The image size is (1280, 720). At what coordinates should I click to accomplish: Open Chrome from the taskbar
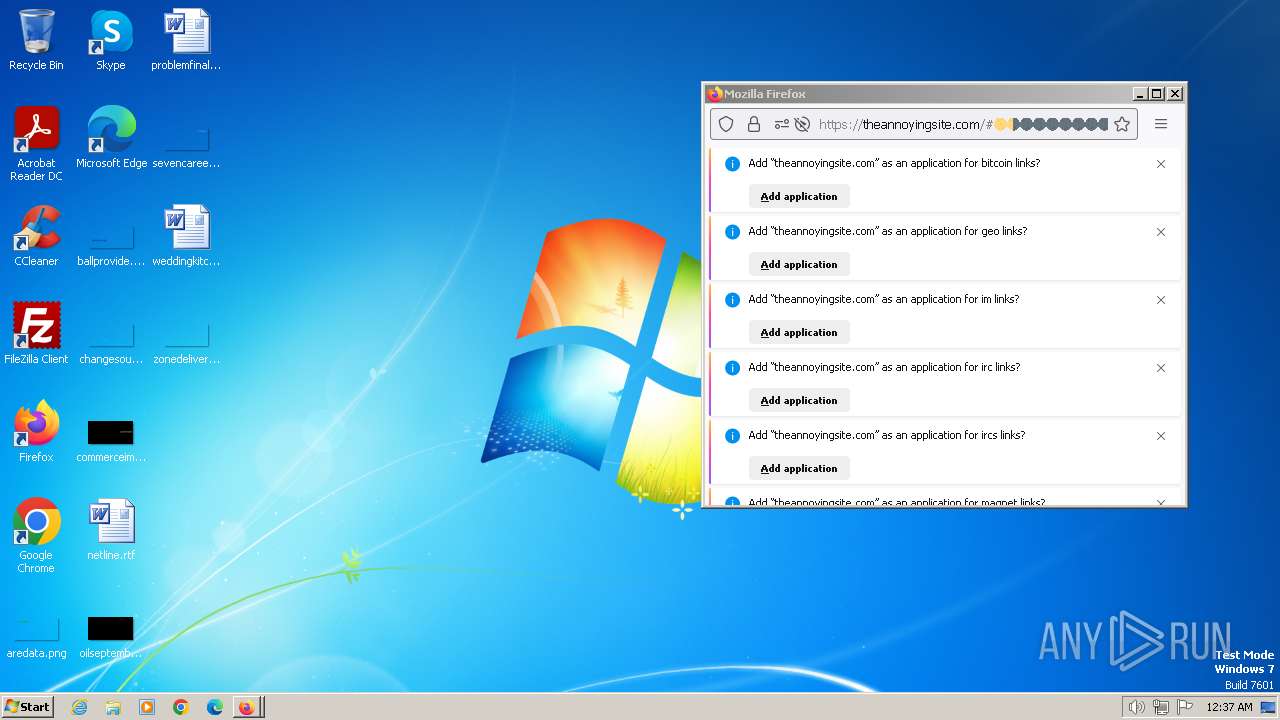[x=181, y=707]
